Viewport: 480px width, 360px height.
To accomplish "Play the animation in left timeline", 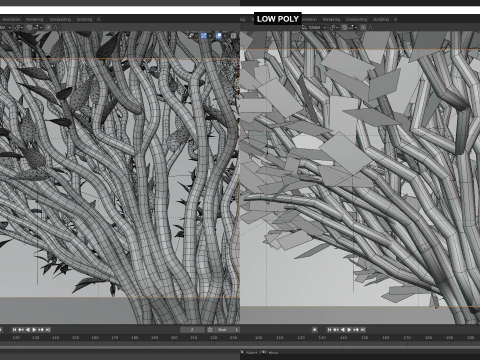I will tap(34, 330).
